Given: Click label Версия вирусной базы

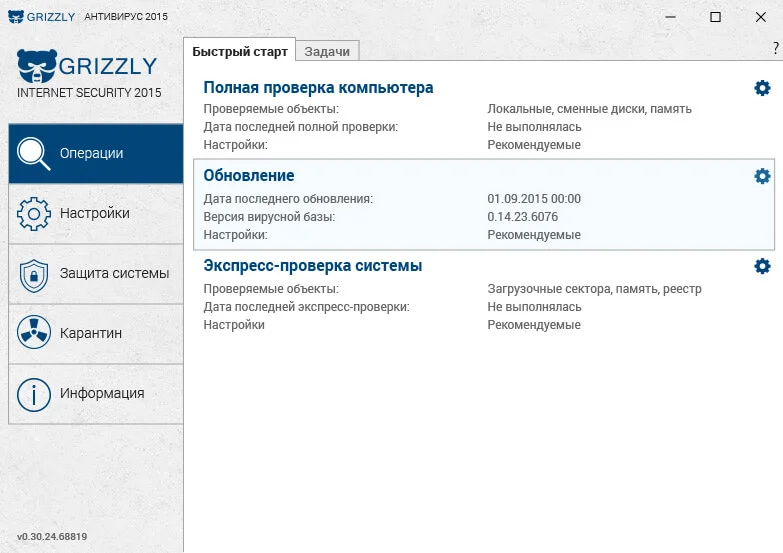Looking at the screenshot, I should pos(269,217).
